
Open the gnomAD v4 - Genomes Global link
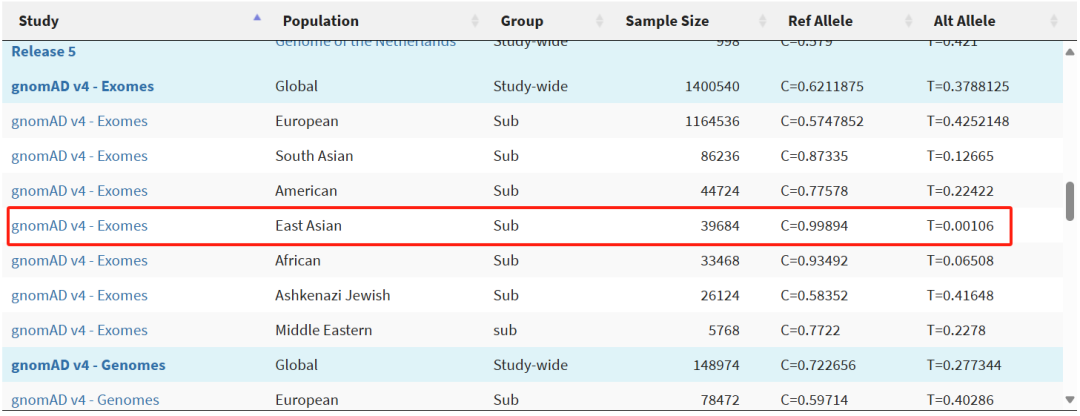(88, 365)
